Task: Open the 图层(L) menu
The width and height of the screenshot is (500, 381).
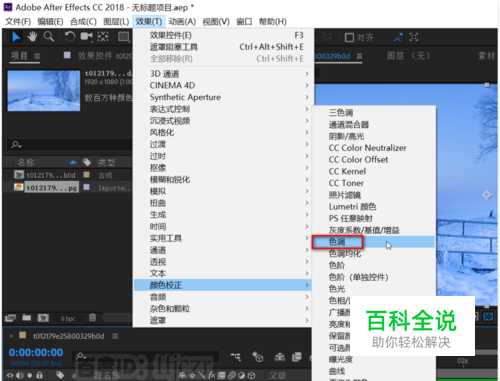Action: coord(116,22)
